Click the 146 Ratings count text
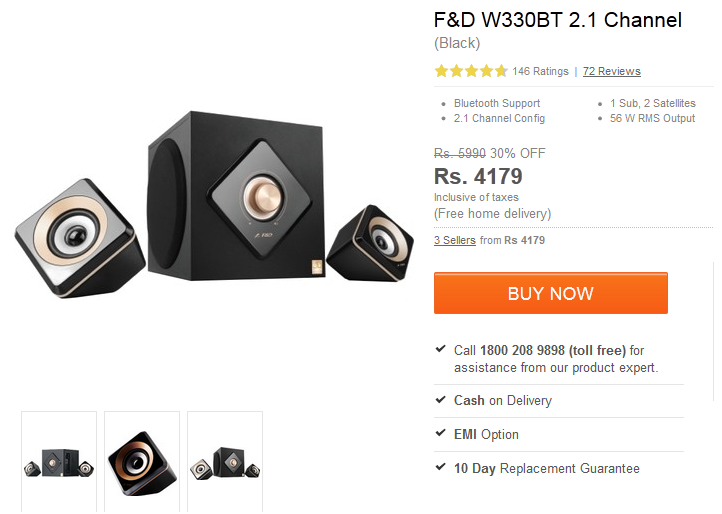The width and height of the screenshot is (722, 514). (x=540, y=71)
